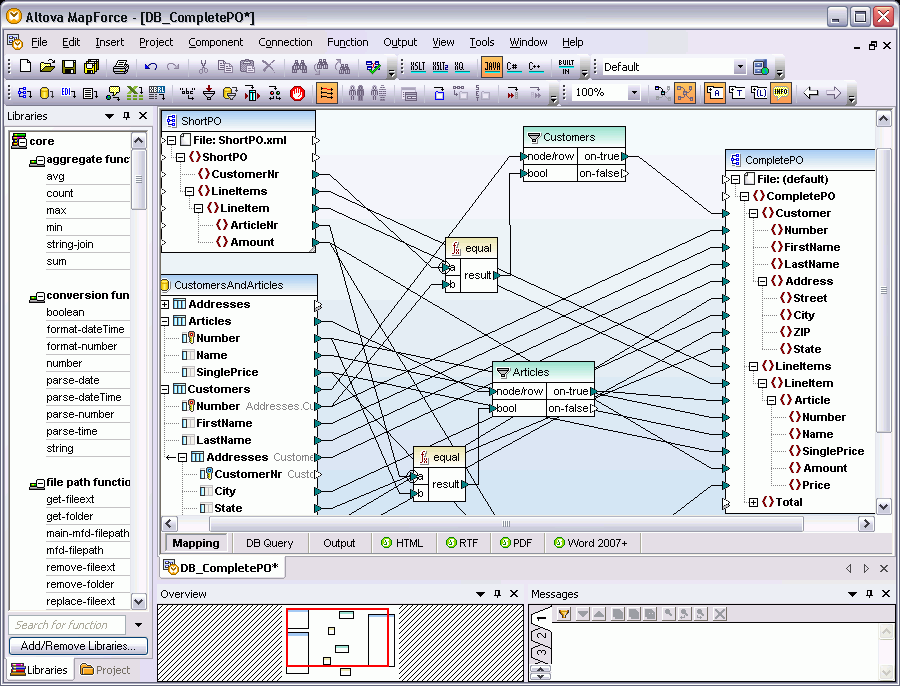
Task: Click the Undo arrow icon
Action: point(150,67)
